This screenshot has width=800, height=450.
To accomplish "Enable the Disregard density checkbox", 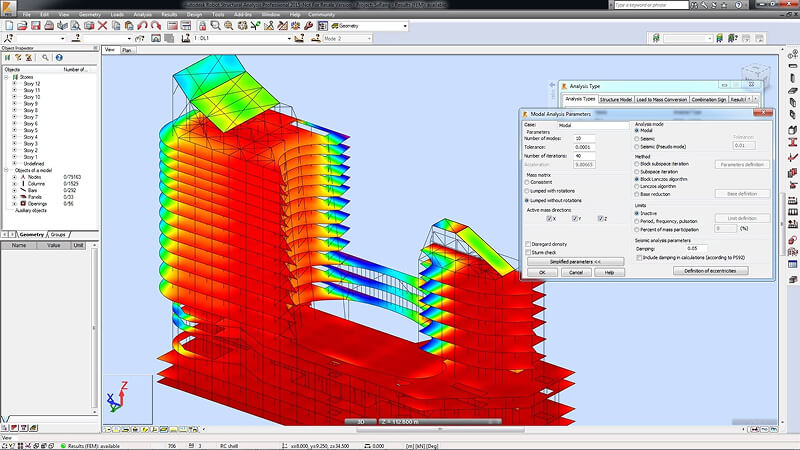I will [x=528, y=244].
